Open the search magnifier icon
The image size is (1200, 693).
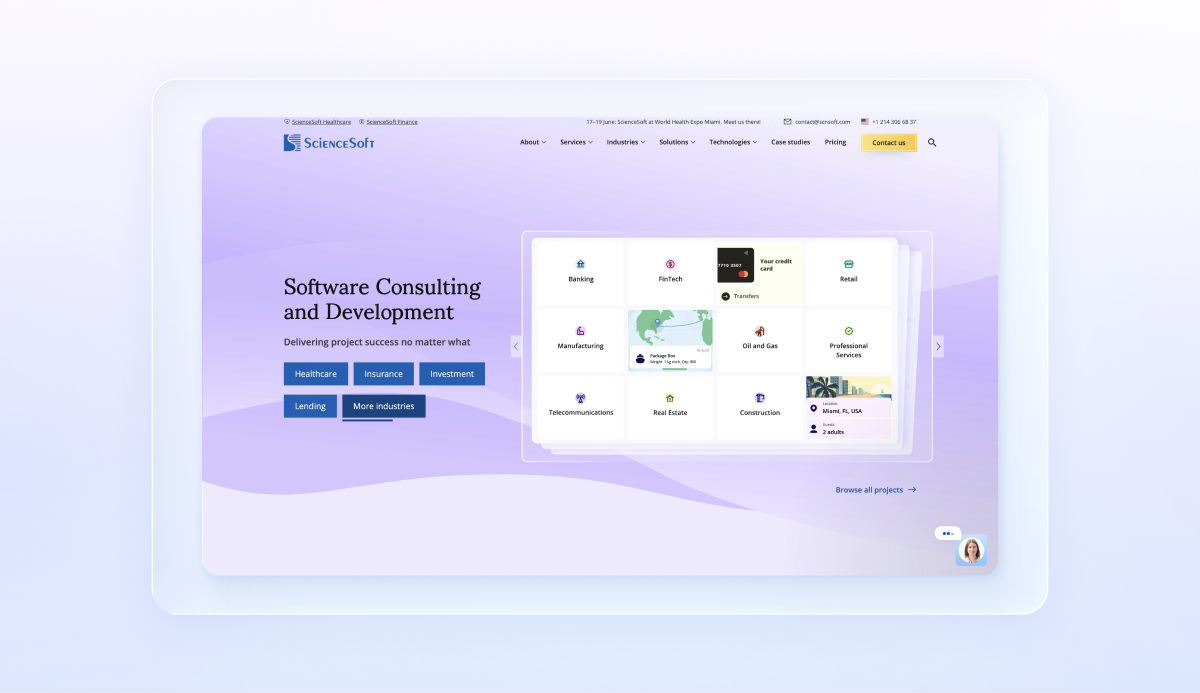click(932, 143)
